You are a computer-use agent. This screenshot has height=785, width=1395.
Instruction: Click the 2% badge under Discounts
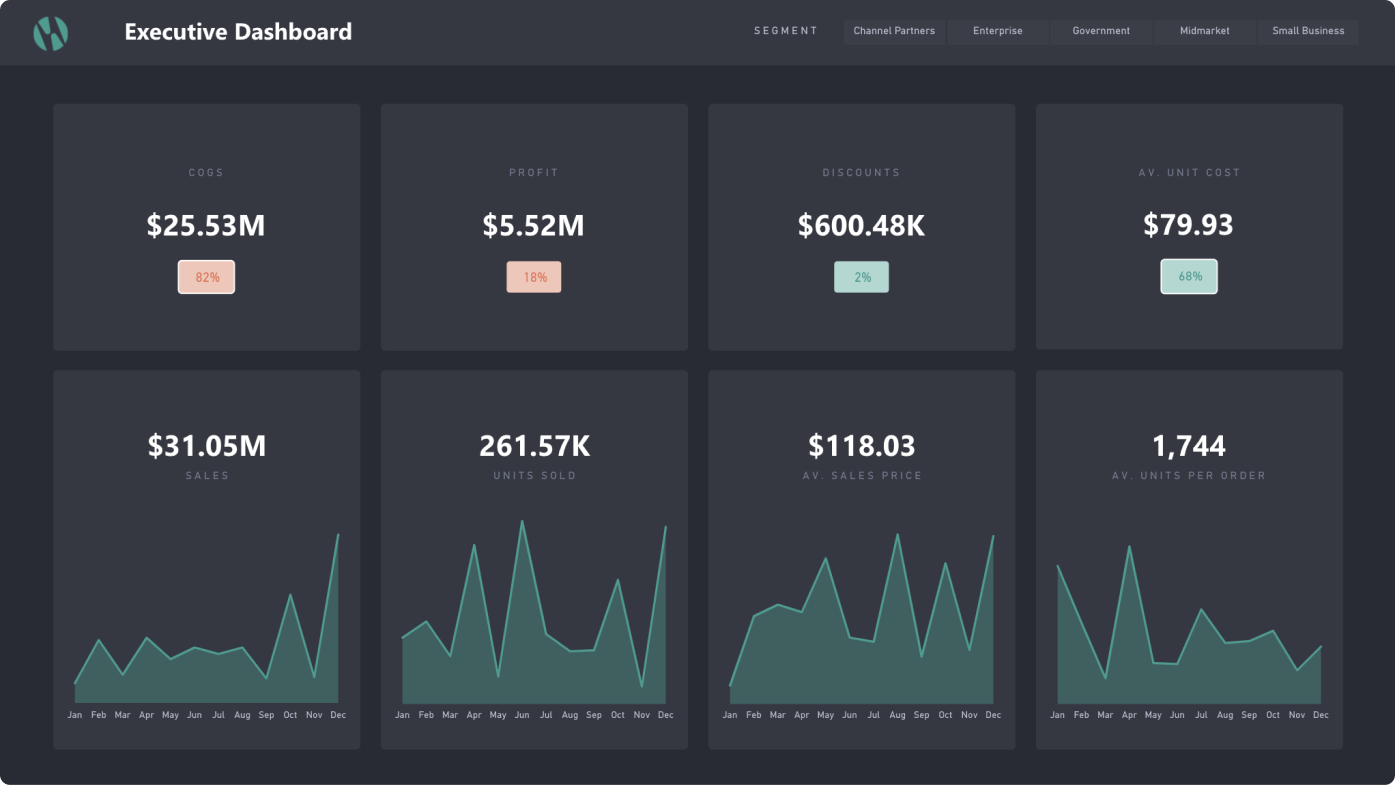(x=861, y=276)
